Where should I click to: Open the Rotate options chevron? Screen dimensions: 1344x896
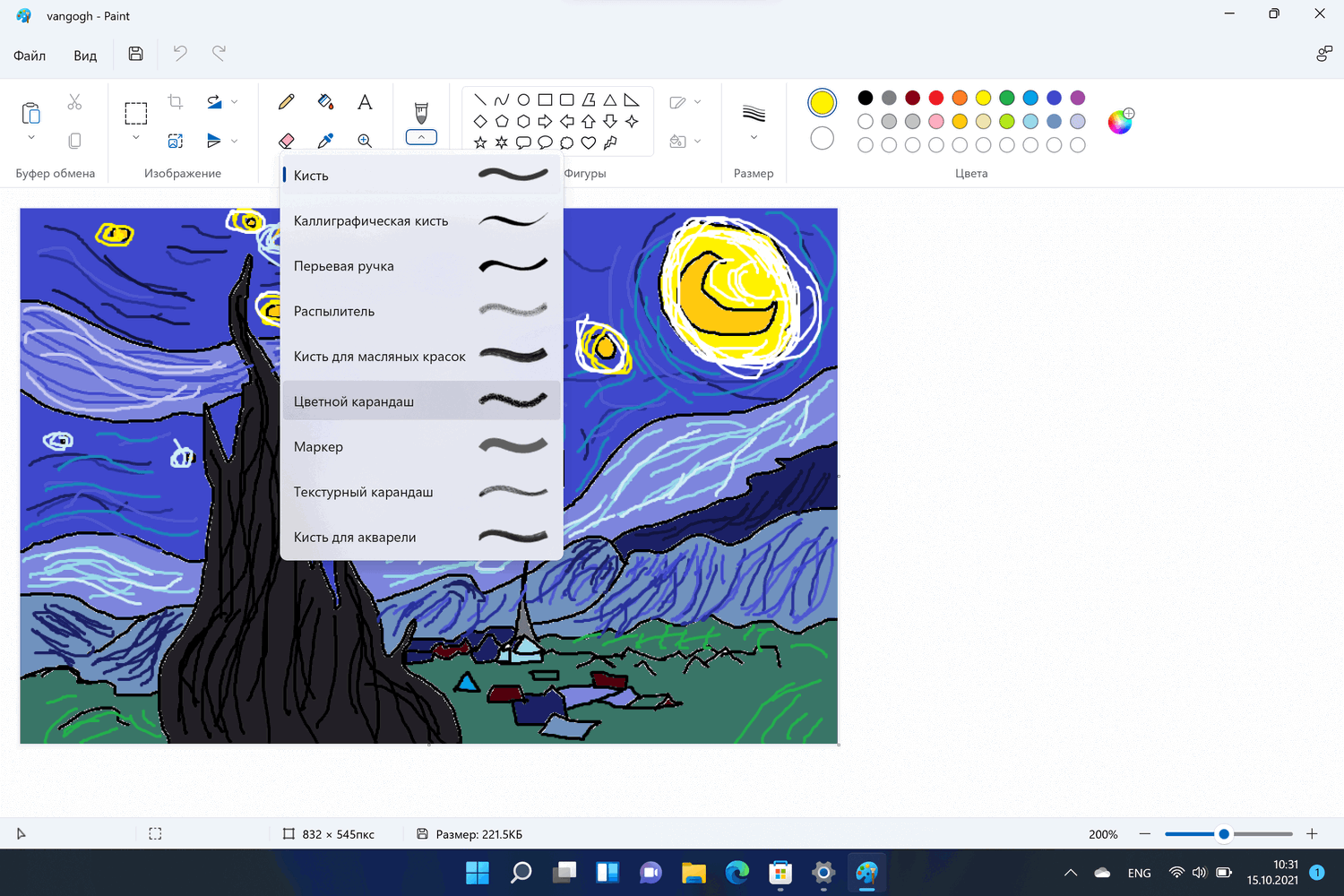(235, 102)
